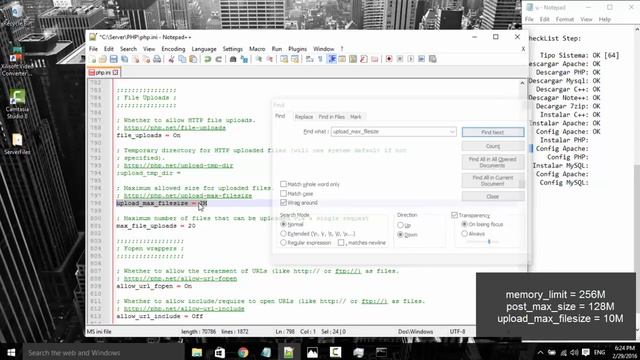Toggle word wrap toolbar icon

pyautogui.click(x=309, y=60)
